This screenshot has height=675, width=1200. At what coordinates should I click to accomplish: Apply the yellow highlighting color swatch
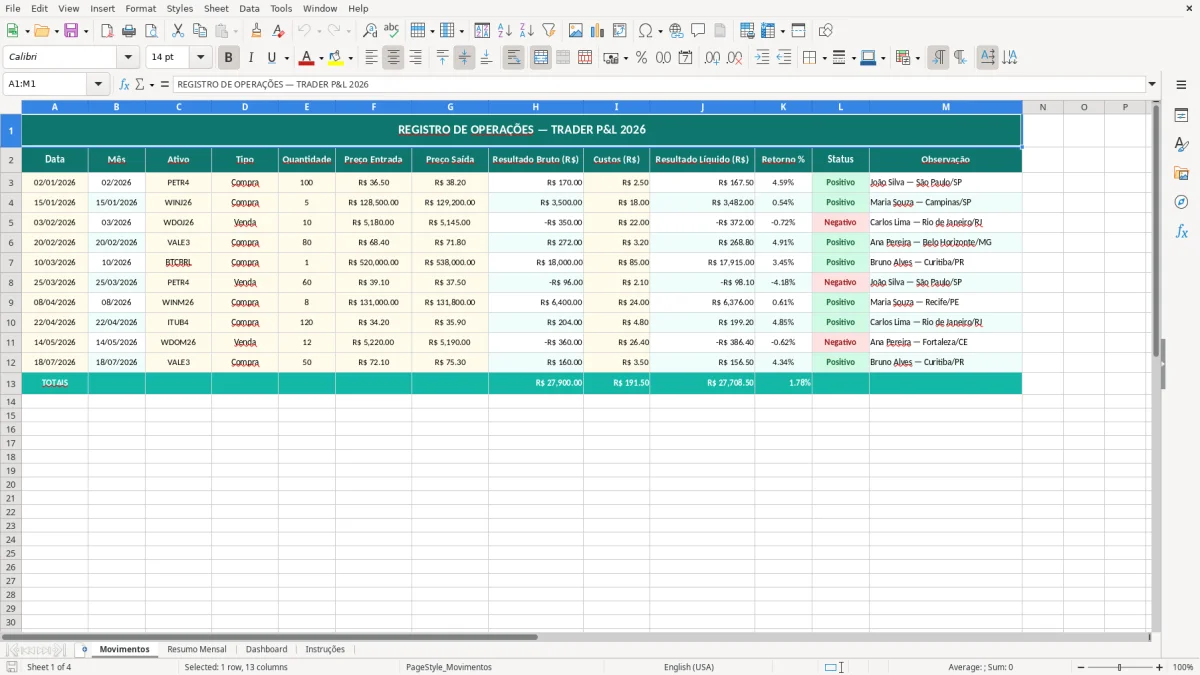click(336, 58)
